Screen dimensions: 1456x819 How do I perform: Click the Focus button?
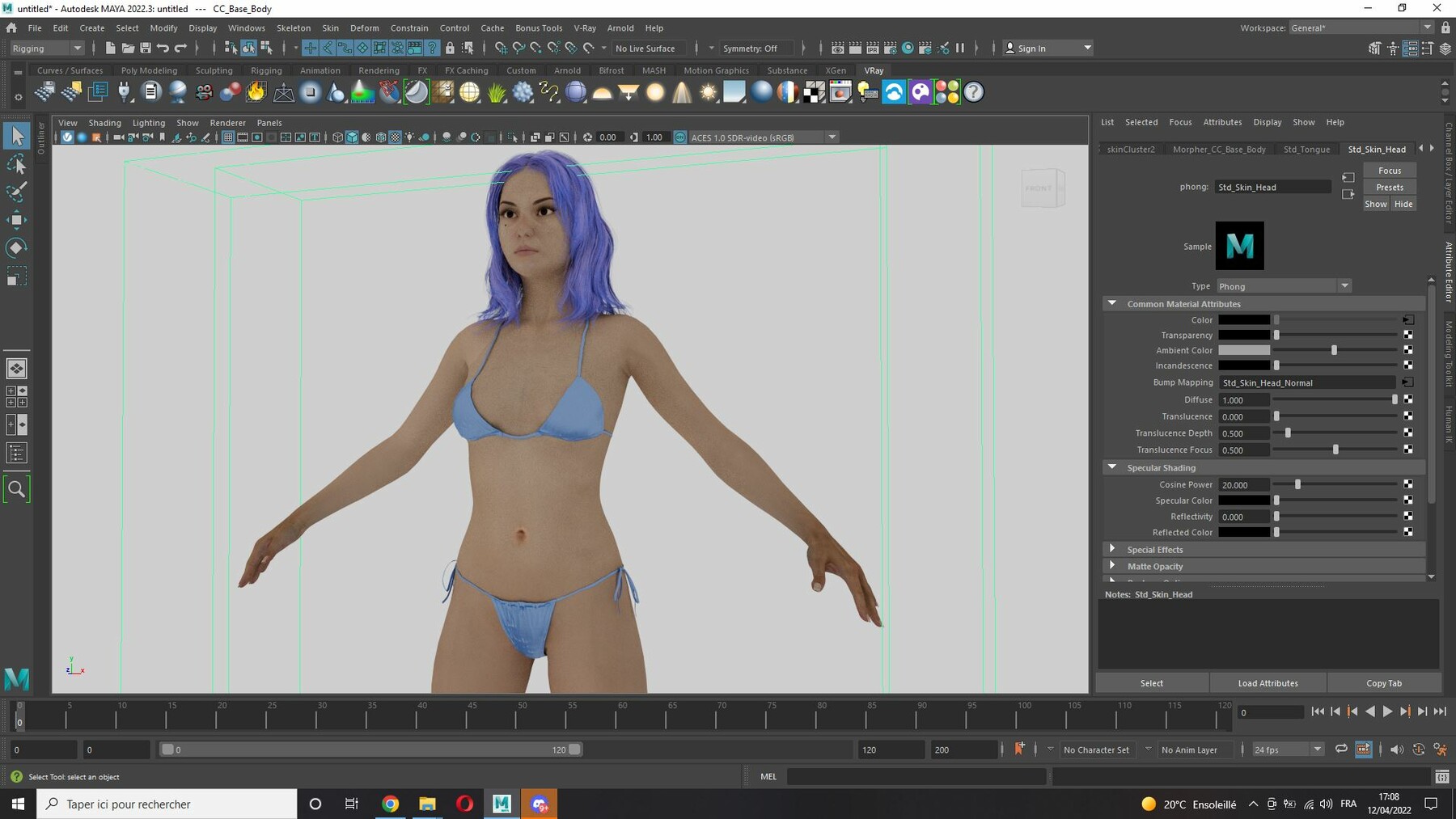coord(1390,171)
